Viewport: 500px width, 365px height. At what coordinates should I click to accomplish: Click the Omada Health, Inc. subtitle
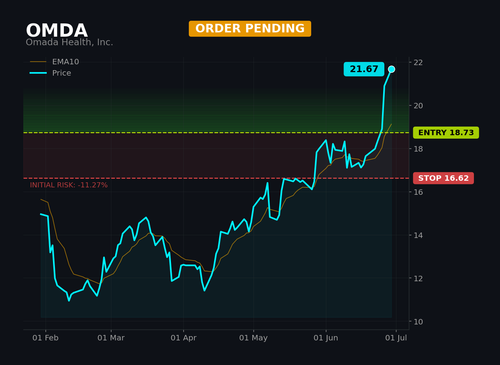tap(69, 42)
